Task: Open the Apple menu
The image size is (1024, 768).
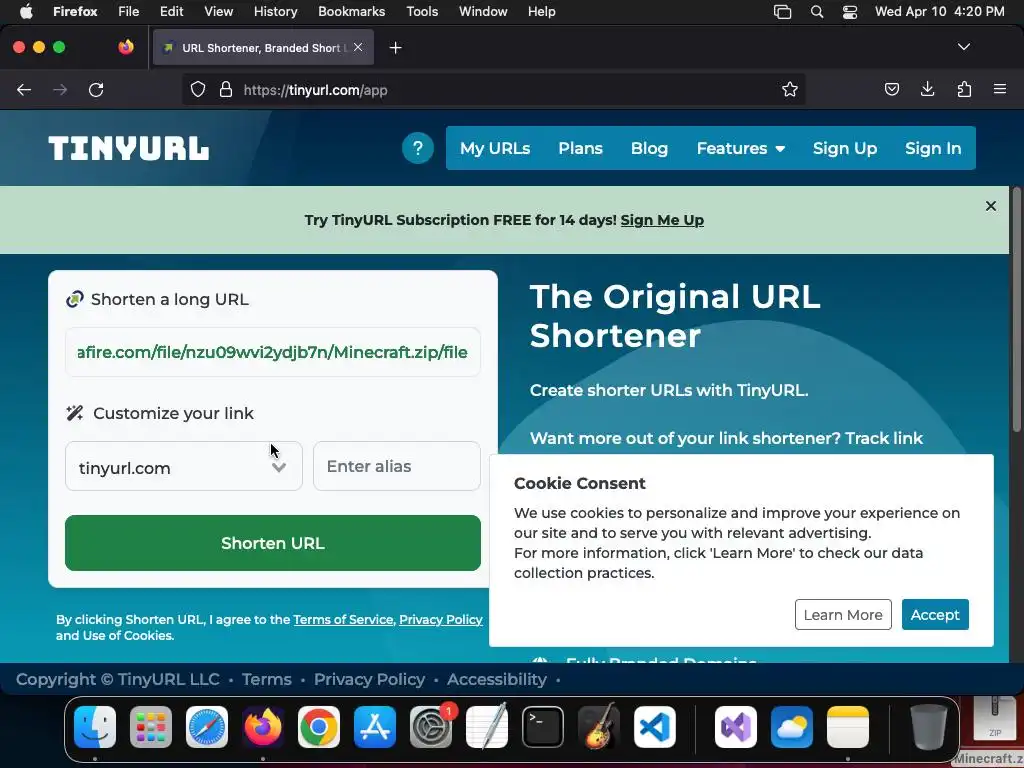Action: [26, 12]
